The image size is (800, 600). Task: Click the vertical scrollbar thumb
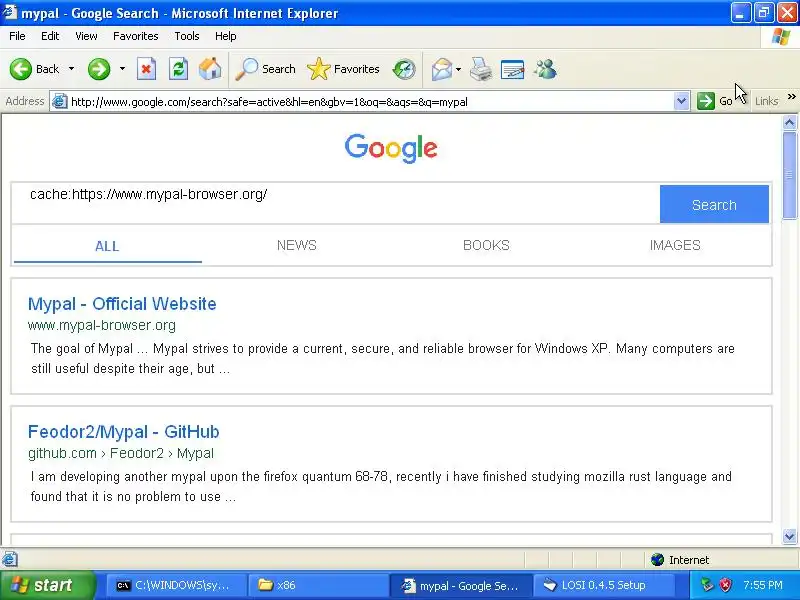pyautogui.click(x=789, y=175)
